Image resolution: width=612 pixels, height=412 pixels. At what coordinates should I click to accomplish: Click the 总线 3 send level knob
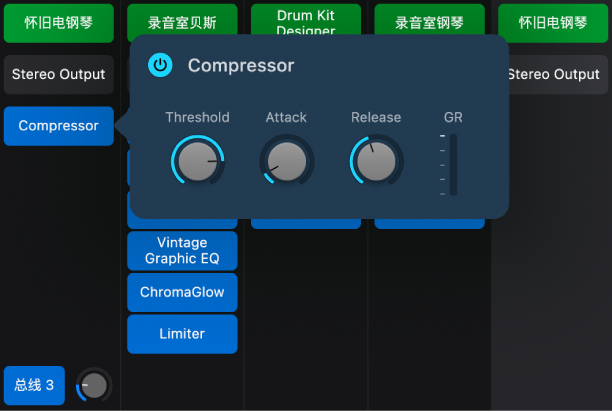pyautogui.click(x=94, y=385)
